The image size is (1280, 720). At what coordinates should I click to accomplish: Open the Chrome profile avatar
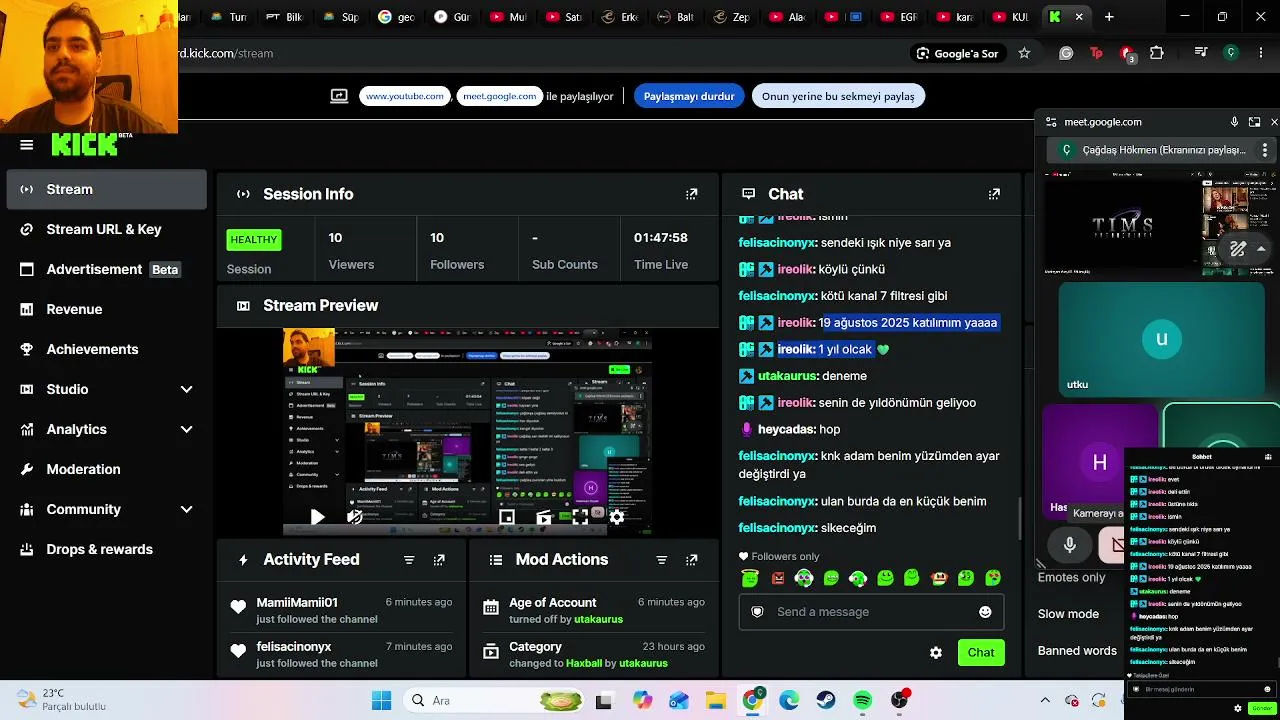click(1231, 53)
